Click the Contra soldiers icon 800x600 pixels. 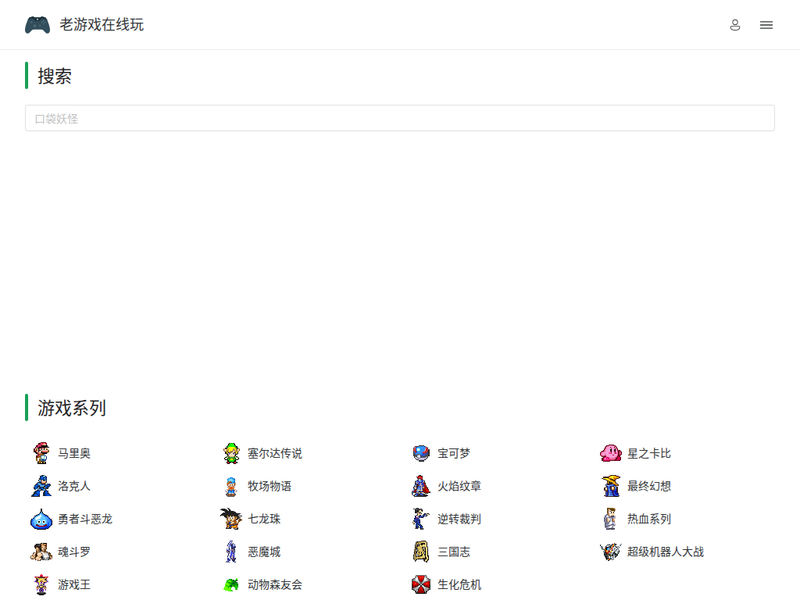tap(41, 552)
